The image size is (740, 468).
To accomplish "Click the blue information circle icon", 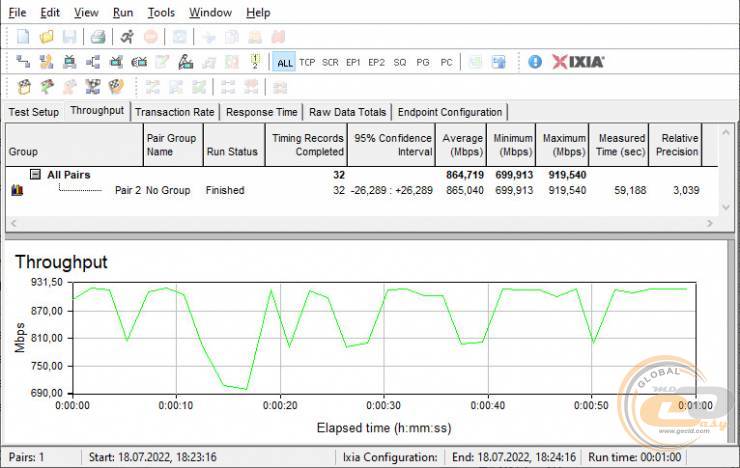I will point(535,62).
